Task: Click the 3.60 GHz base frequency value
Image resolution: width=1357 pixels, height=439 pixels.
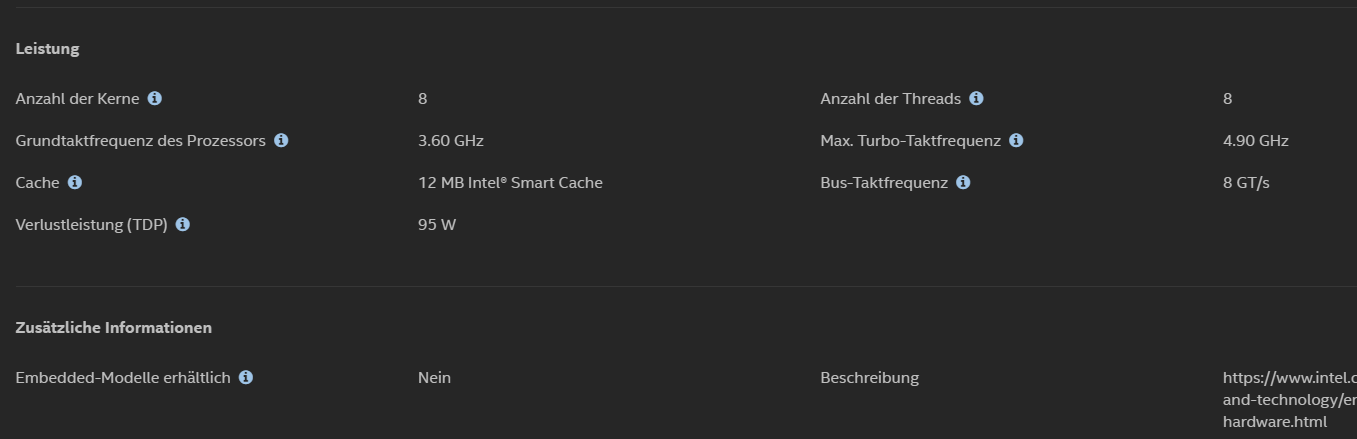Action: click(x=451, y=140)
